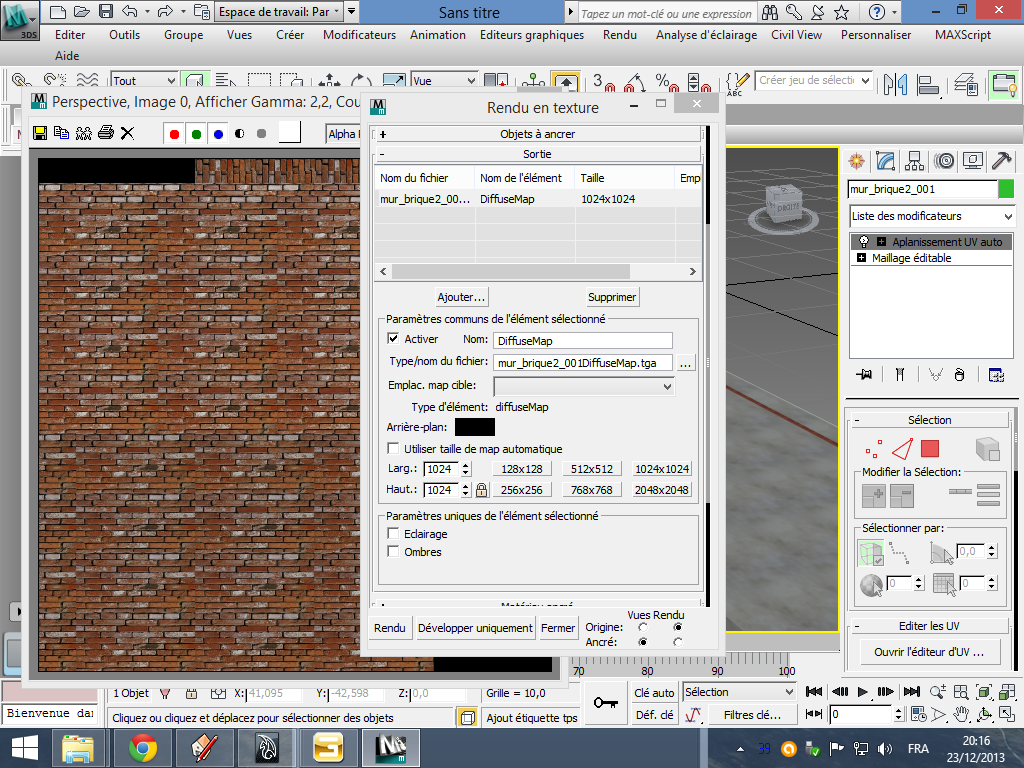This screenshot has height=768, width=1024.
Task: Open the Utilities hammer tab
Action: (x=1001, y=161)
